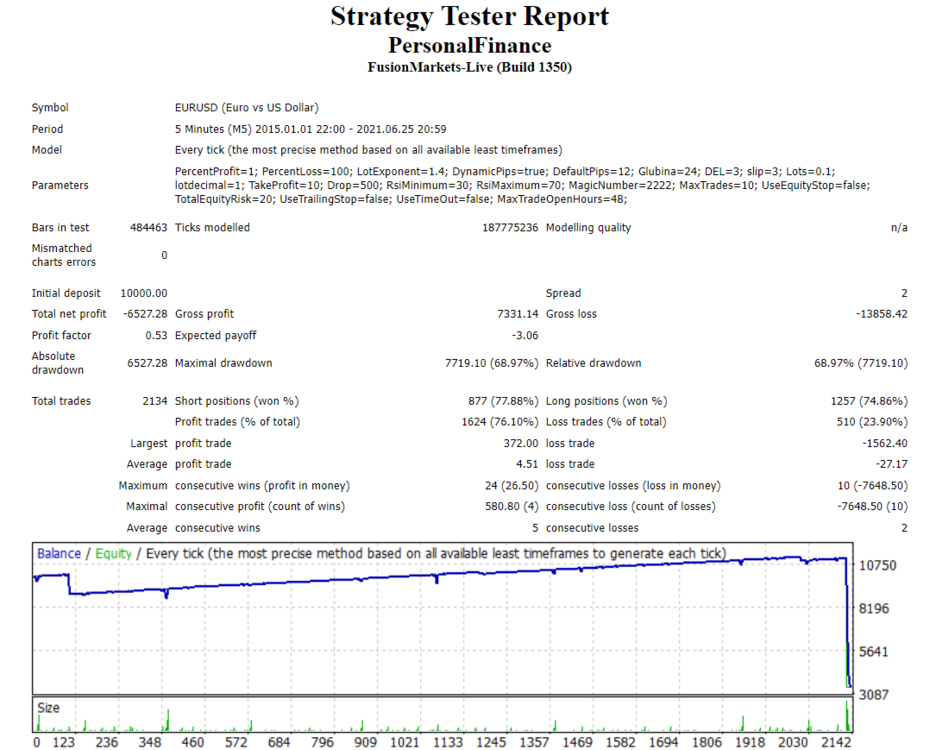
Task: Select consecutive losses value '10 (-7648.50)'
Action: click(873, 486)
